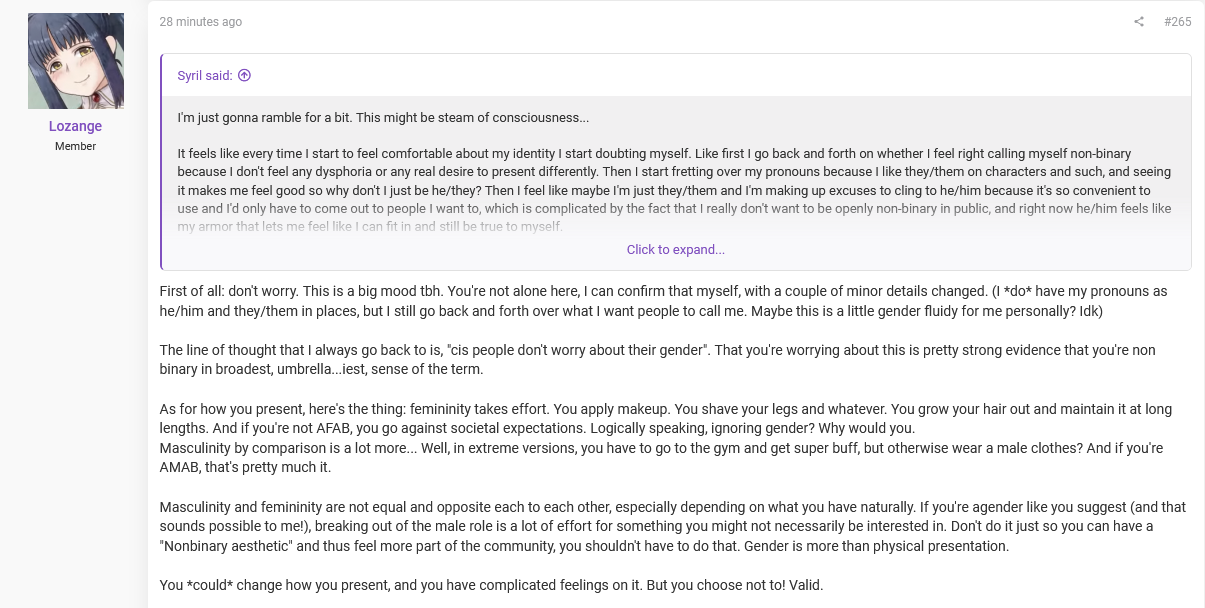The width and height of the screenshot is (1205, 608).
Task: Open the Lozange username profile link
Action: coord(76,126)
